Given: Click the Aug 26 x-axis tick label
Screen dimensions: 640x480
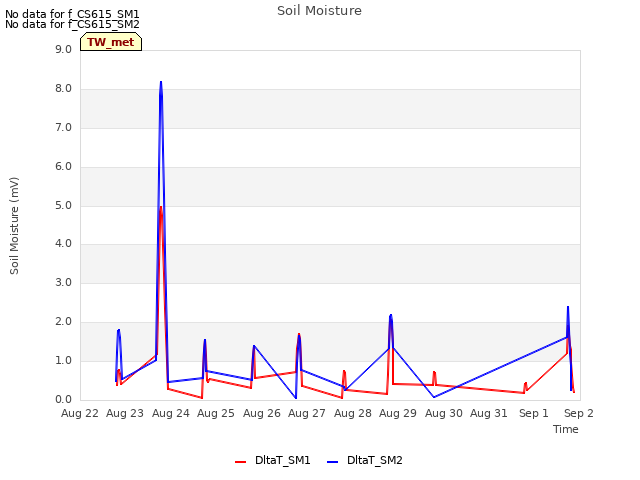Looking at the screenshot, I should tap(262, 413).
